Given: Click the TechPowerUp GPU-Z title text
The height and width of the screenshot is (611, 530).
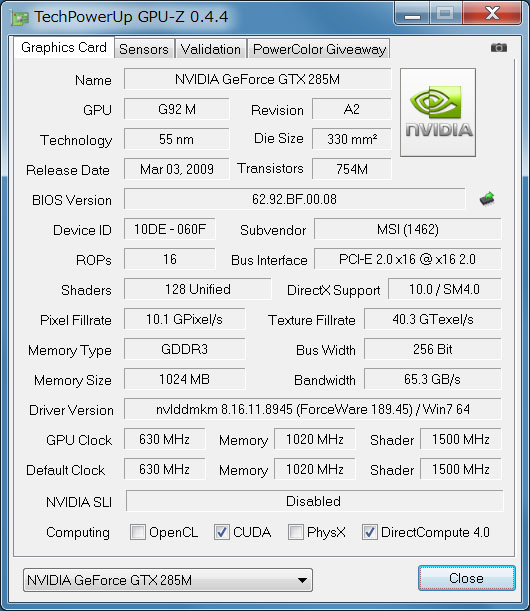Looking at the screenshot, I should (x=131, y=17).
